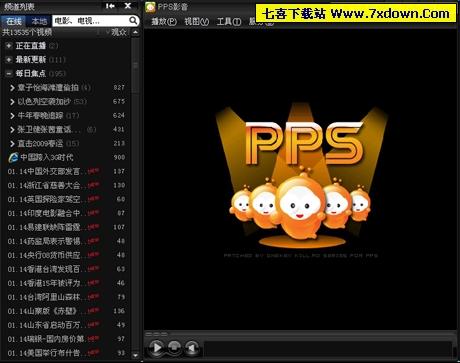Image resolution: width=460 pixels, height=363 pixels.
Task: Click the 共13535个视频 count label
Action: tap(27, 32)
